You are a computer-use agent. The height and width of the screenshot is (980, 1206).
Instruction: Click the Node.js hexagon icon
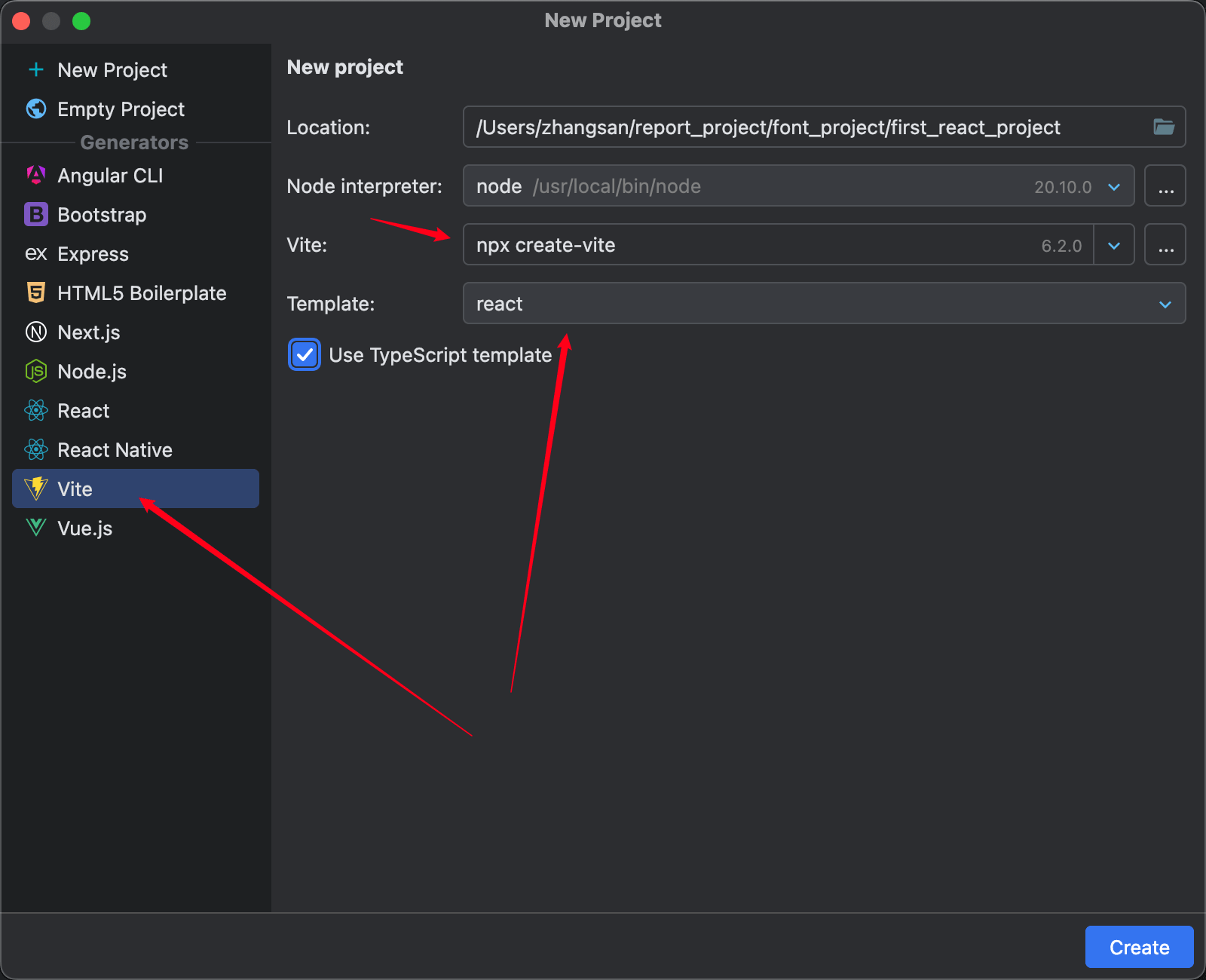click(x=36, y=372)
